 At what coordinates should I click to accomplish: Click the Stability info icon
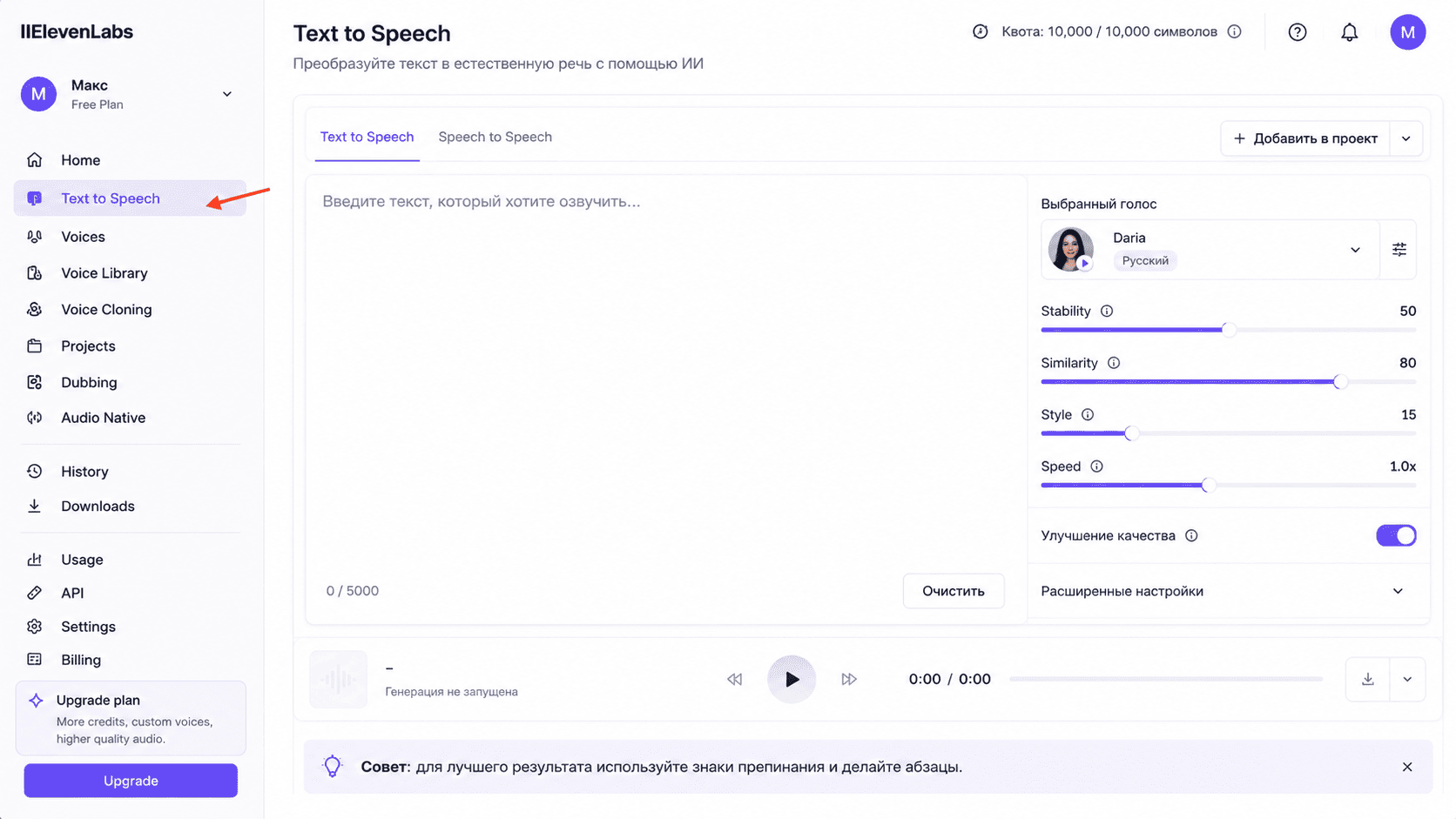click(1107, 312)
